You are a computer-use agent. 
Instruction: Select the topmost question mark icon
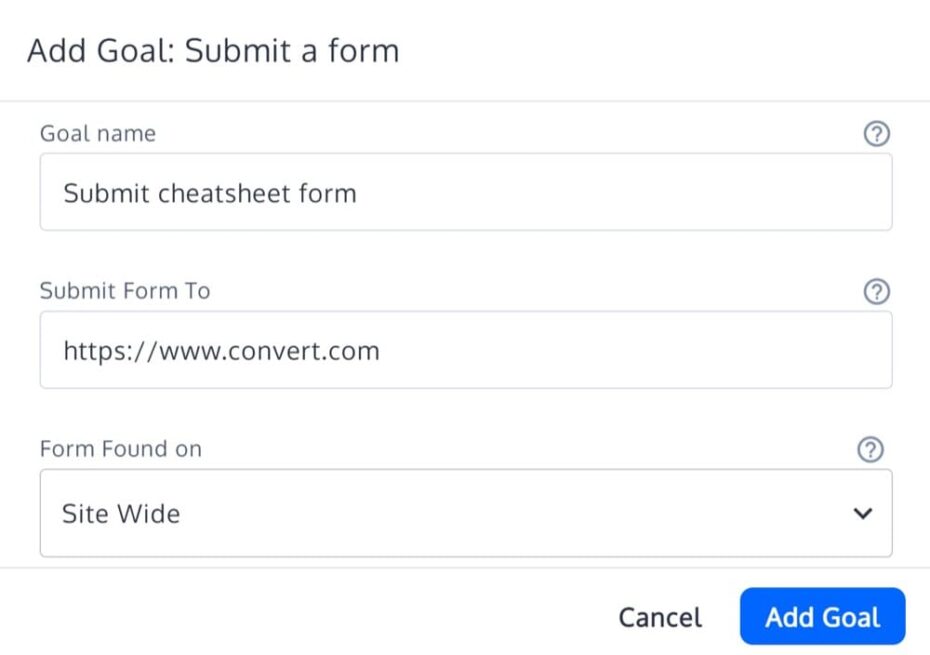click(x=876, y=133)
